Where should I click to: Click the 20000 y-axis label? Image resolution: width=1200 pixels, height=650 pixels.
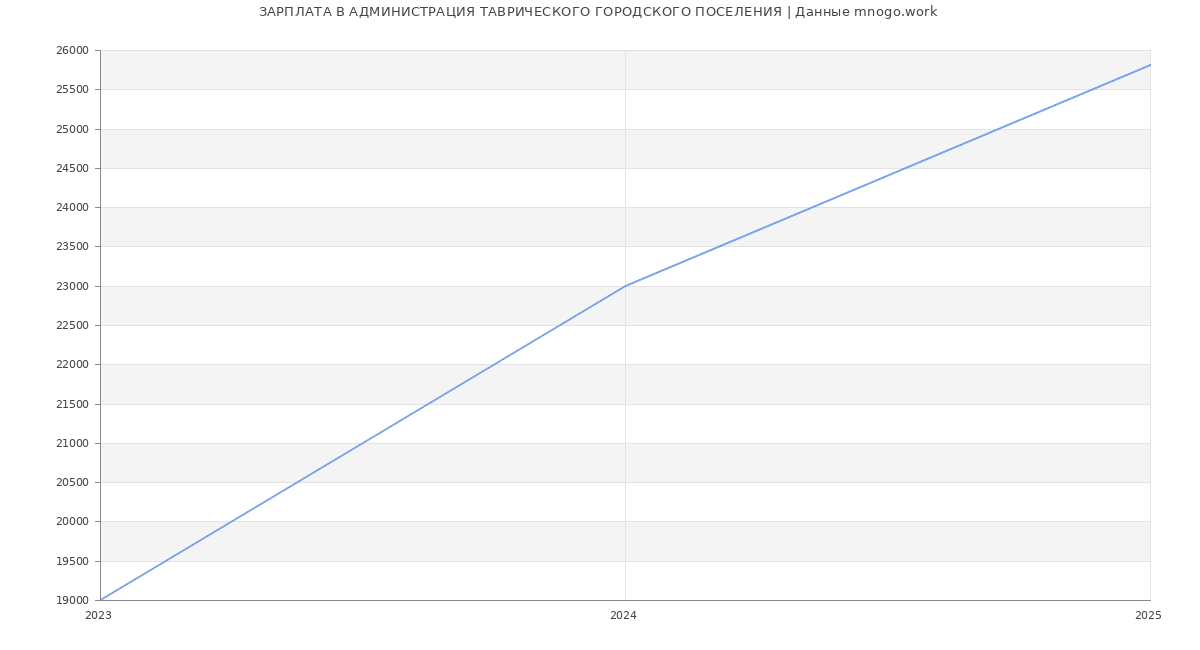[x=72, y=522]
